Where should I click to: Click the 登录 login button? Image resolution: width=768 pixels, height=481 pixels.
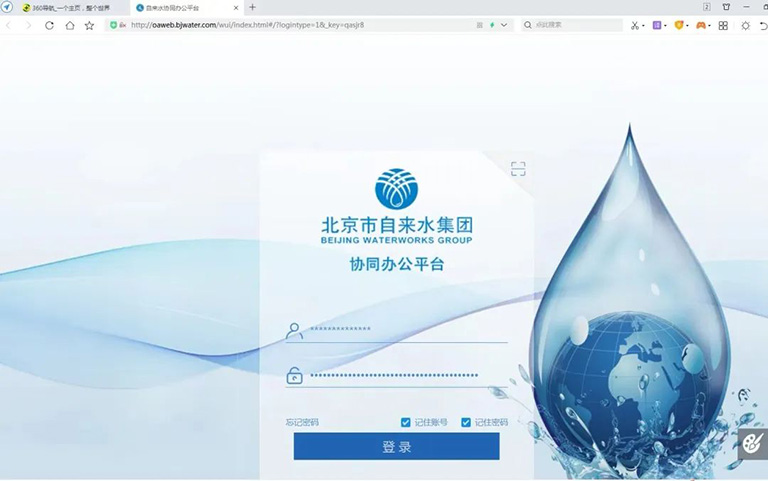click(396, 446)
